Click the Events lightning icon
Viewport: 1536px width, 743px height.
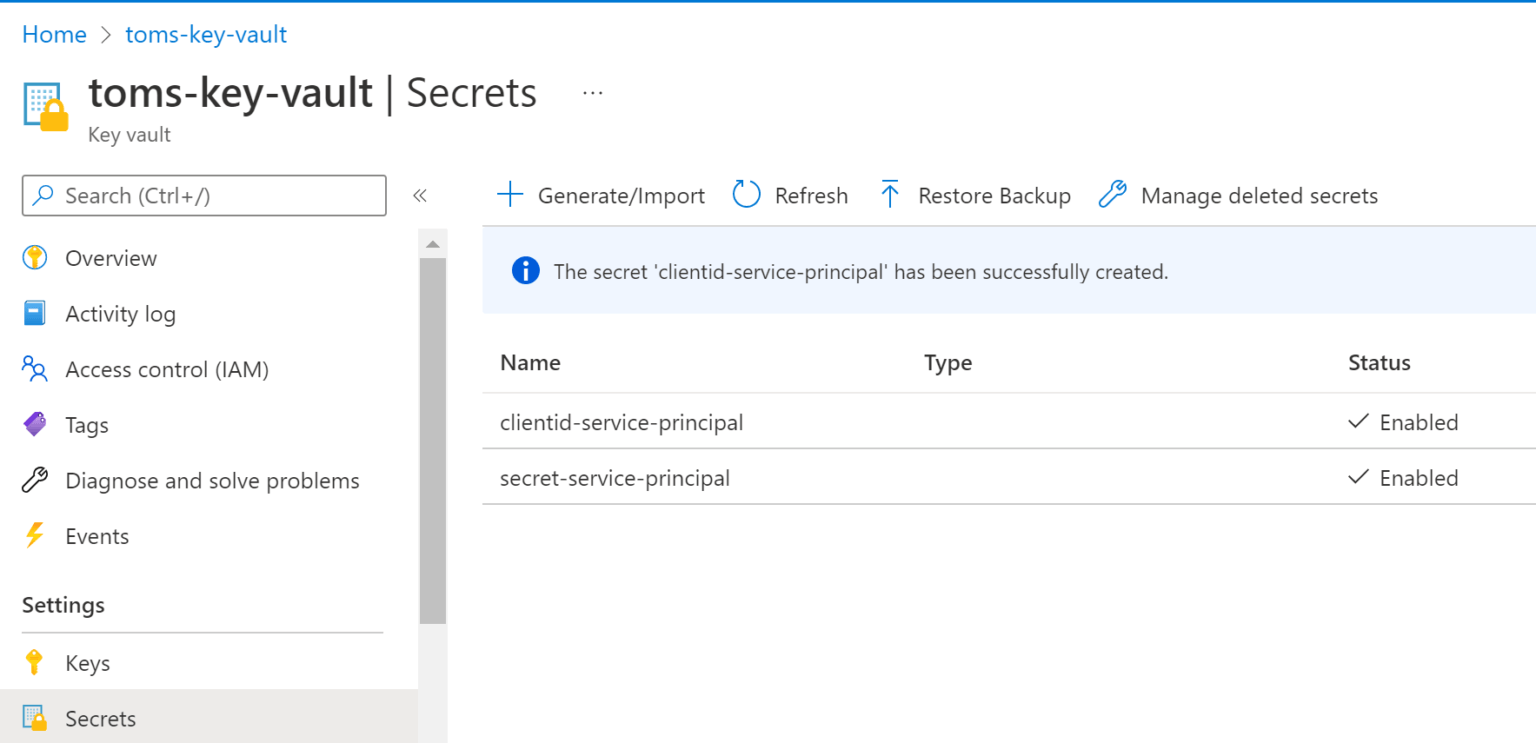click(x=36, y=536)
